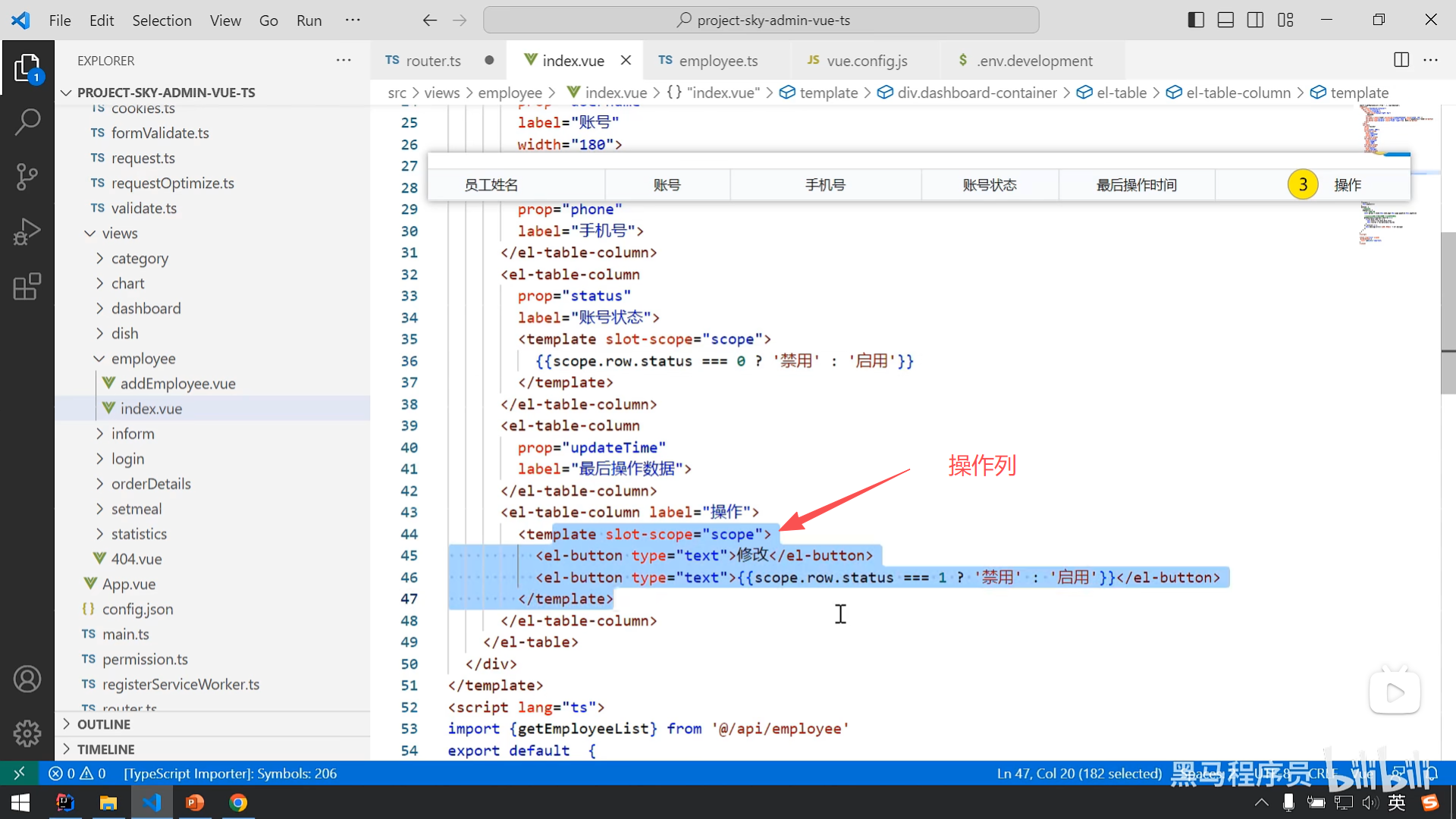
Task: Open the Accounts icon in activity bar
Action: [27, 679]
